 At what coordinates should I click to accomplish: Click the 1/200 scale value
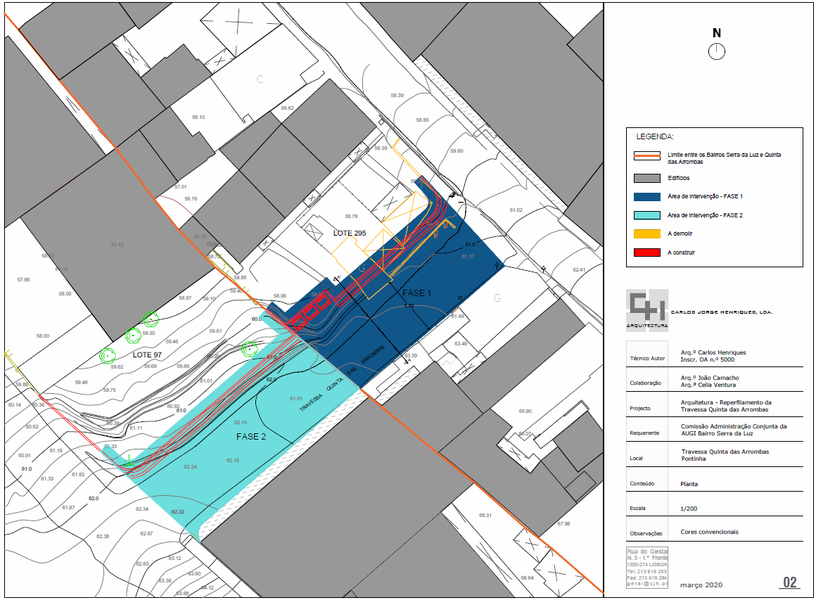pos(688,508)
